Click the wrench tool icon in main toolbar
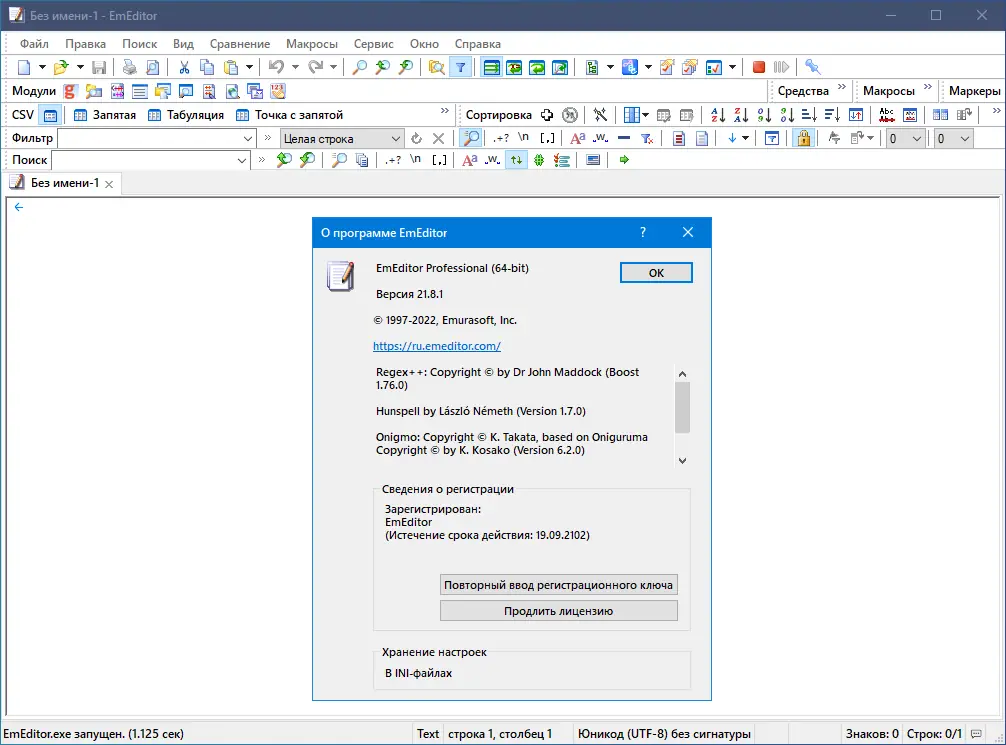1006x745 pixels. point(812,67)
